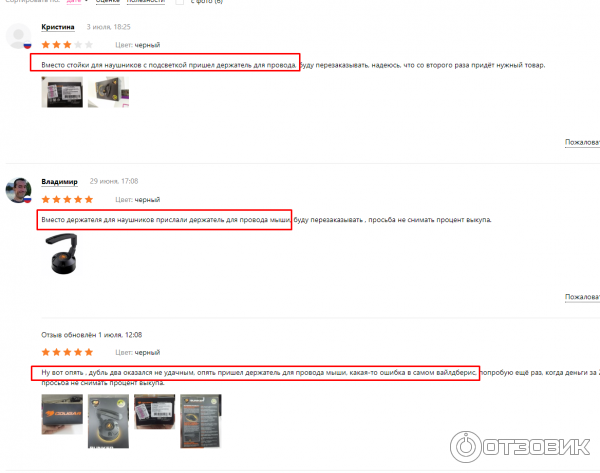Click the Otzovik watermark logo

(520, 447)
